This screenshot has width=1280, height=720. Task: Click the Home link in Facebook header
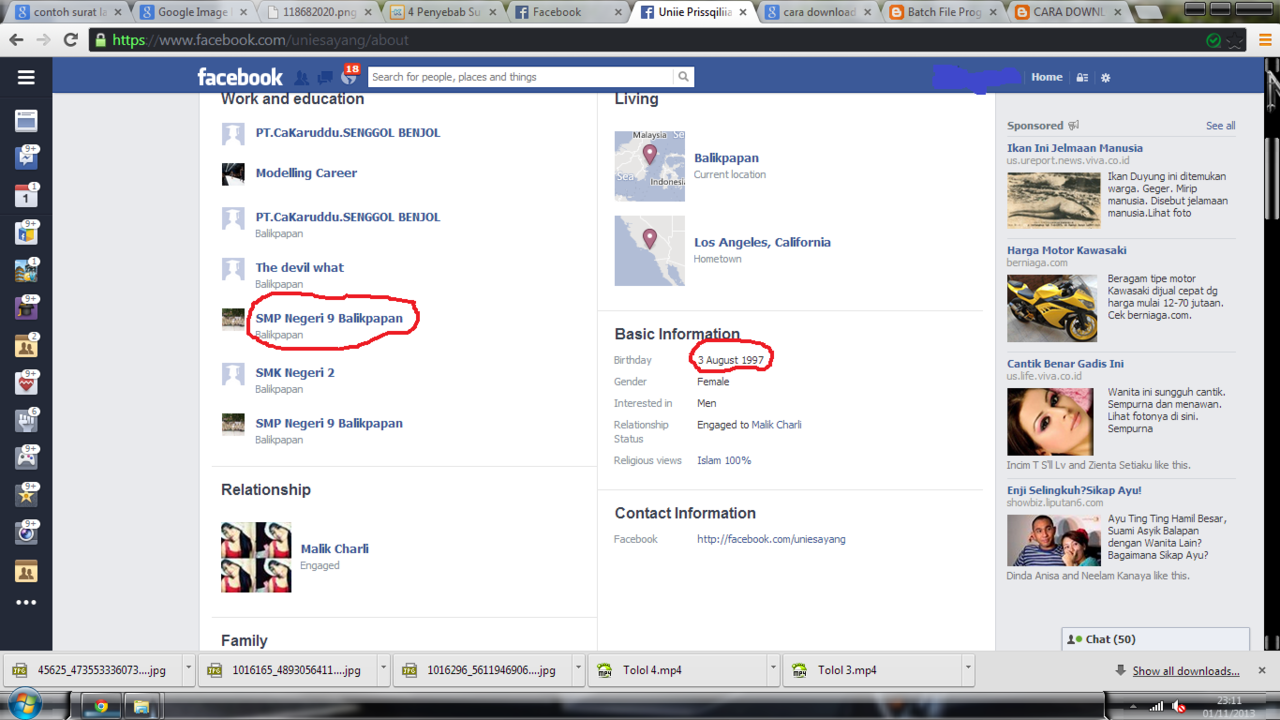[1047, 77]
